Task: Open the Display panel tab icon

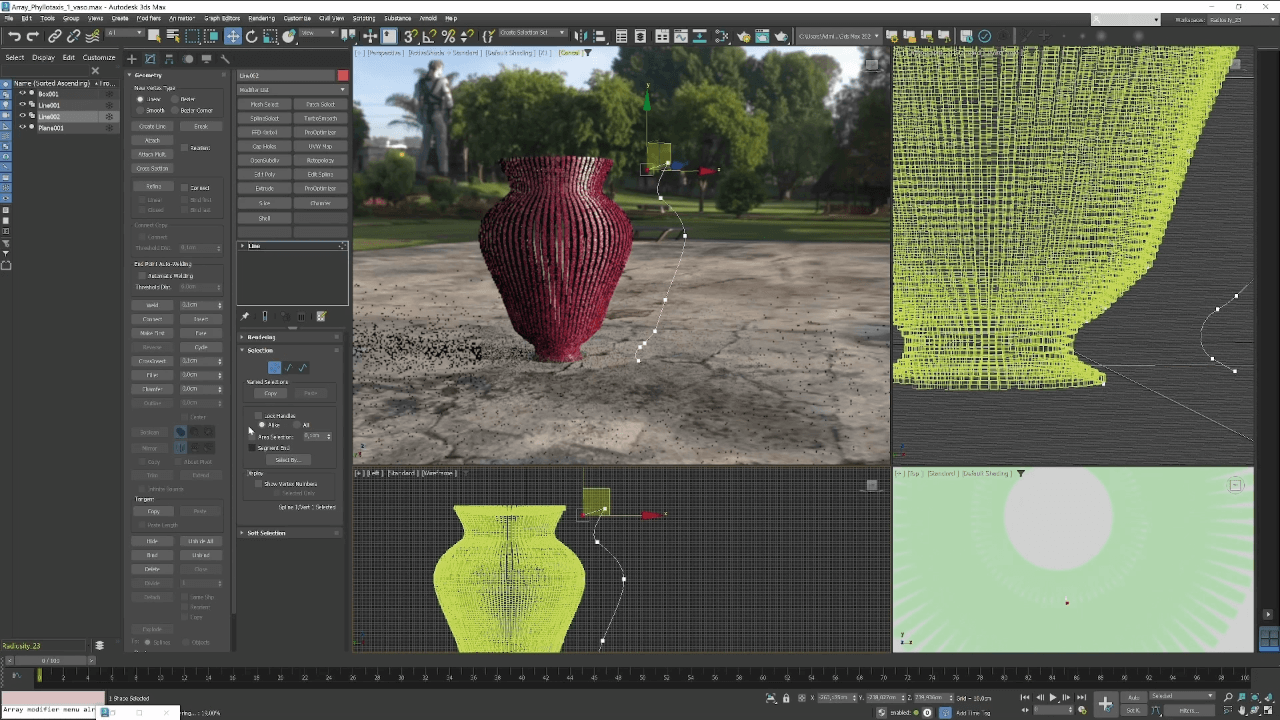Action: click(206, 59)
